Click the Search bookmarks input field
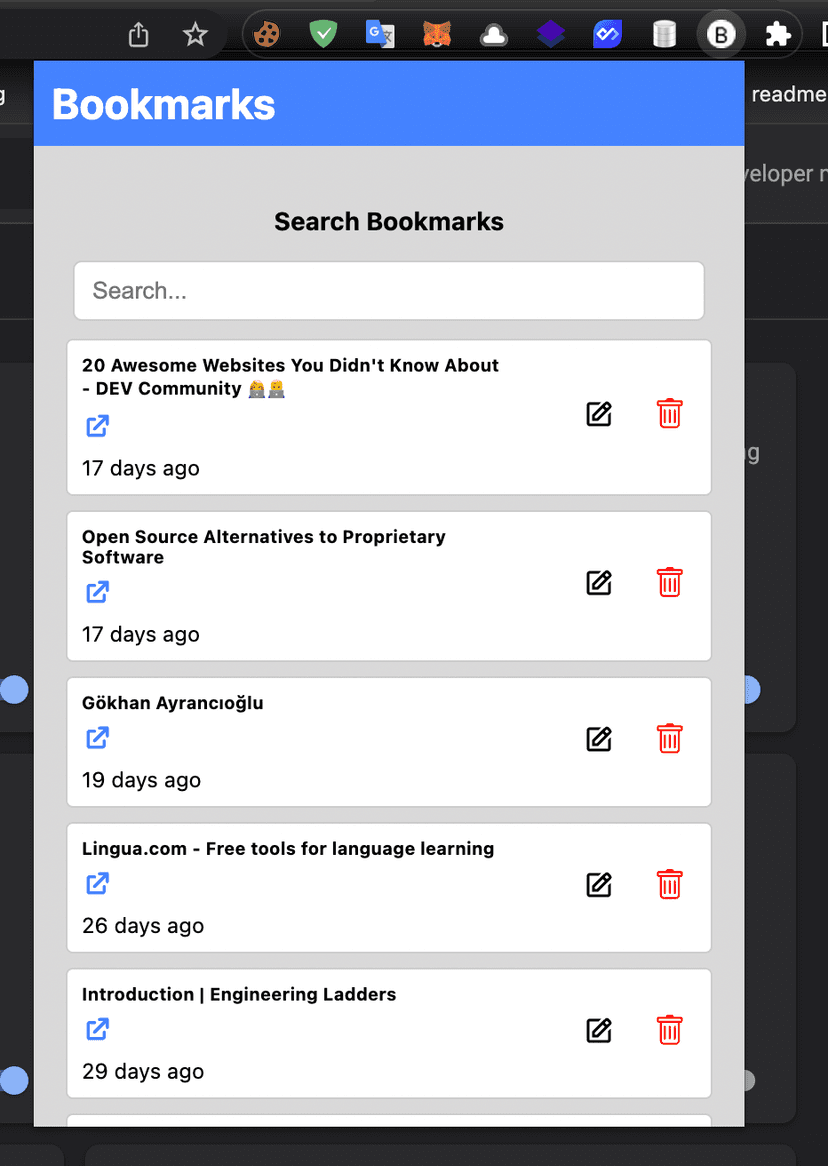The height and width of the screenshot is (1166, 828). point(389,290)
